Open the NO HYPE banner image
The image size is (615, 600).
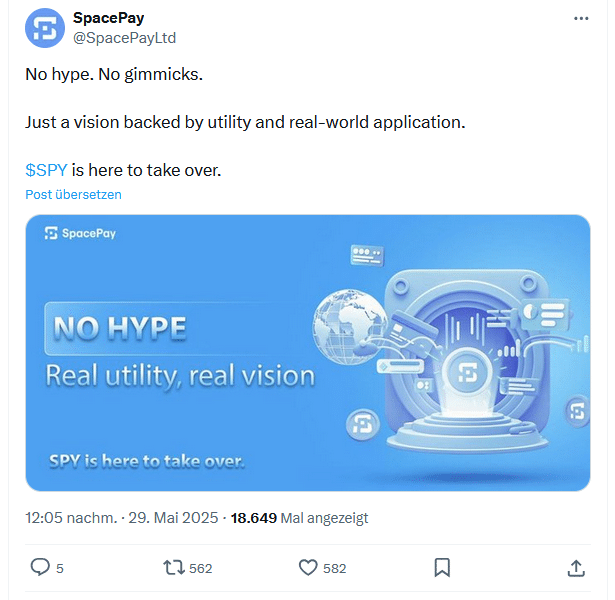[x=307, y=353]
